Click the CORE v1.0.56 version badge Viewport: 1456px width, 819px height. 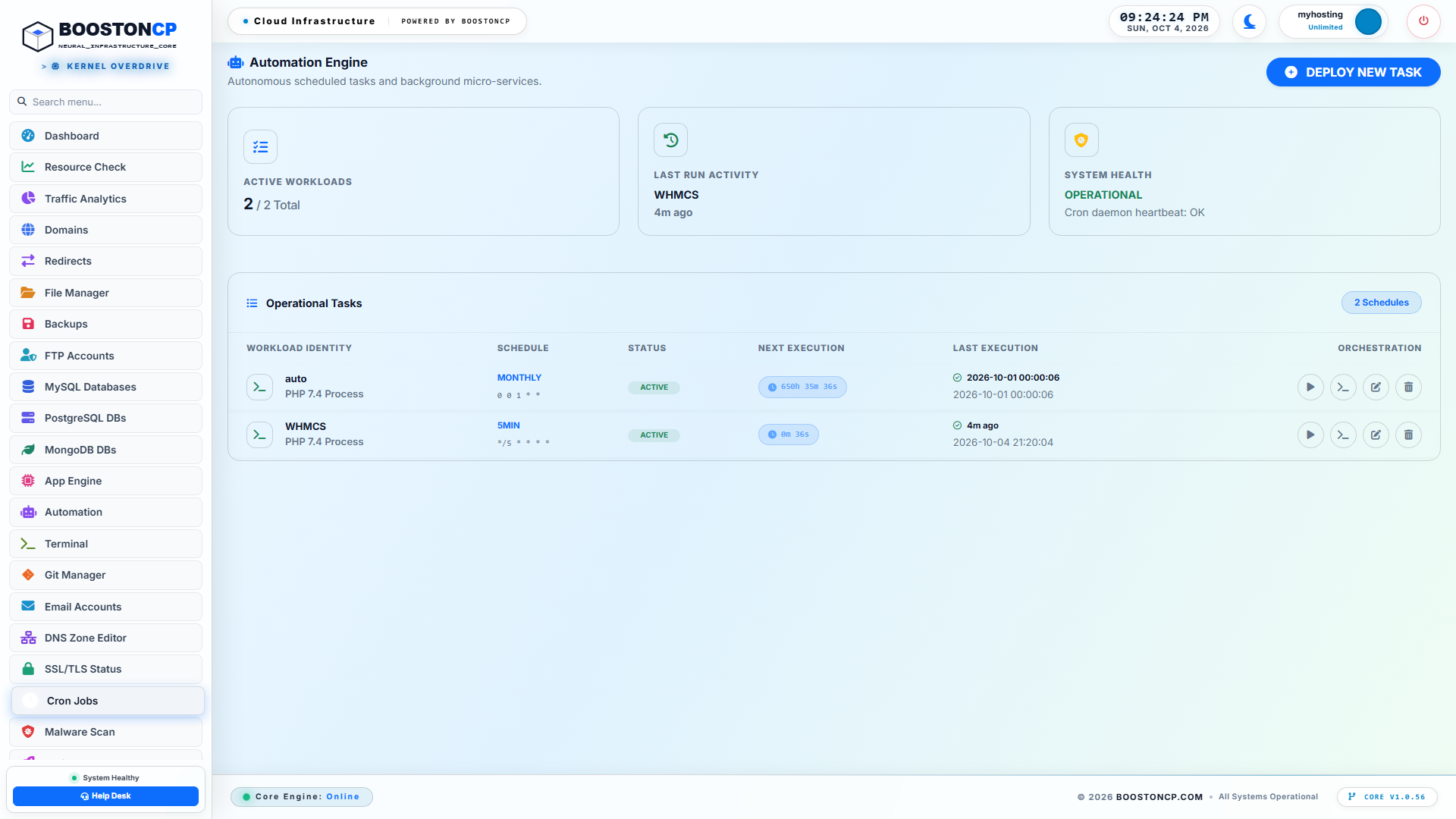(1387, 796)
